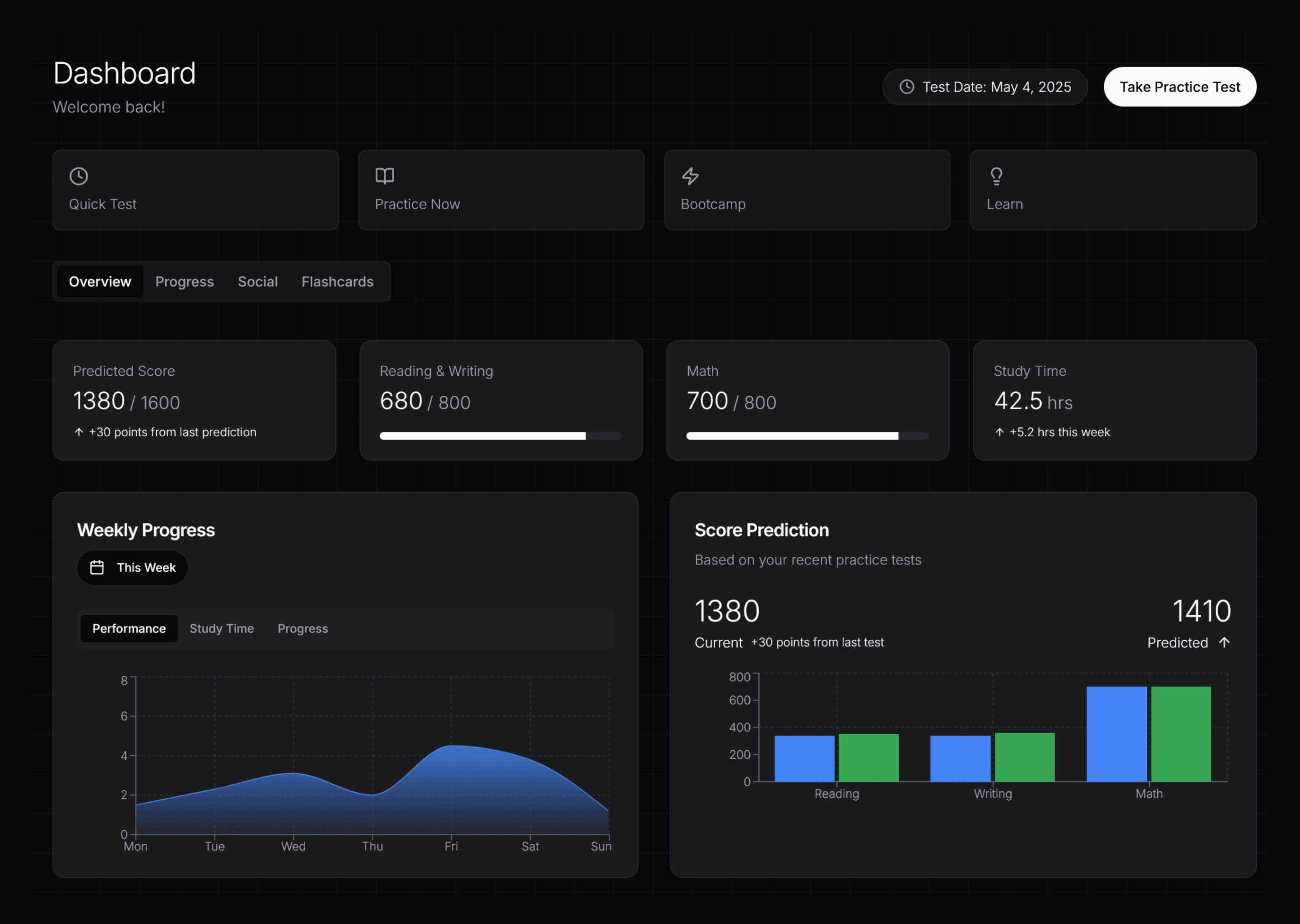Click the blue Reading bar in Score Prediction
Image resolution: width=1300 pixels, height=924 pixels.
pyautogui.click(x=804, y=758)
